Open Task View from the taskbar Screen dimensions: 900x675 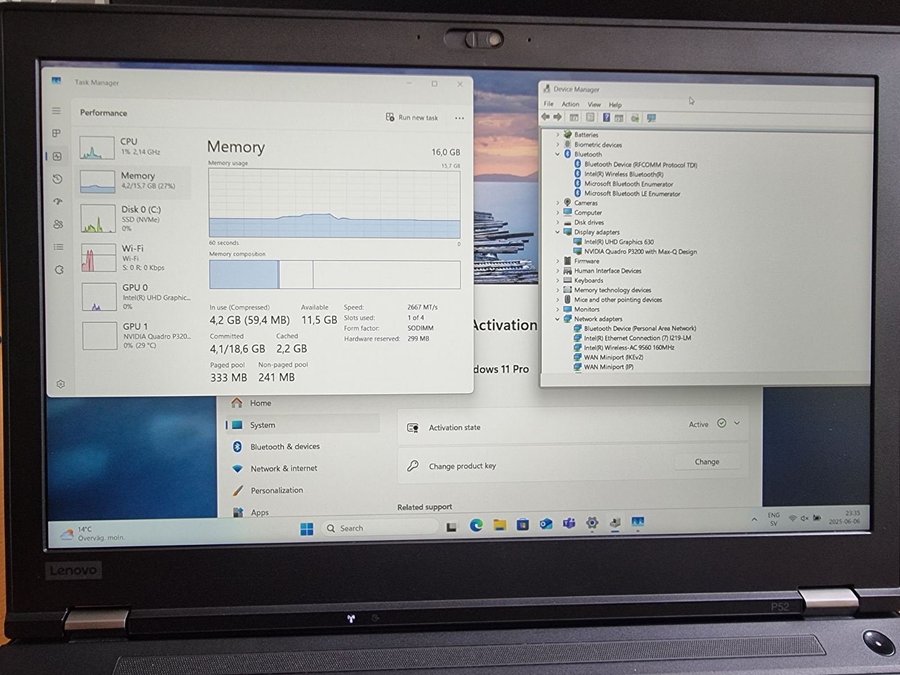(x=452, y=527)
